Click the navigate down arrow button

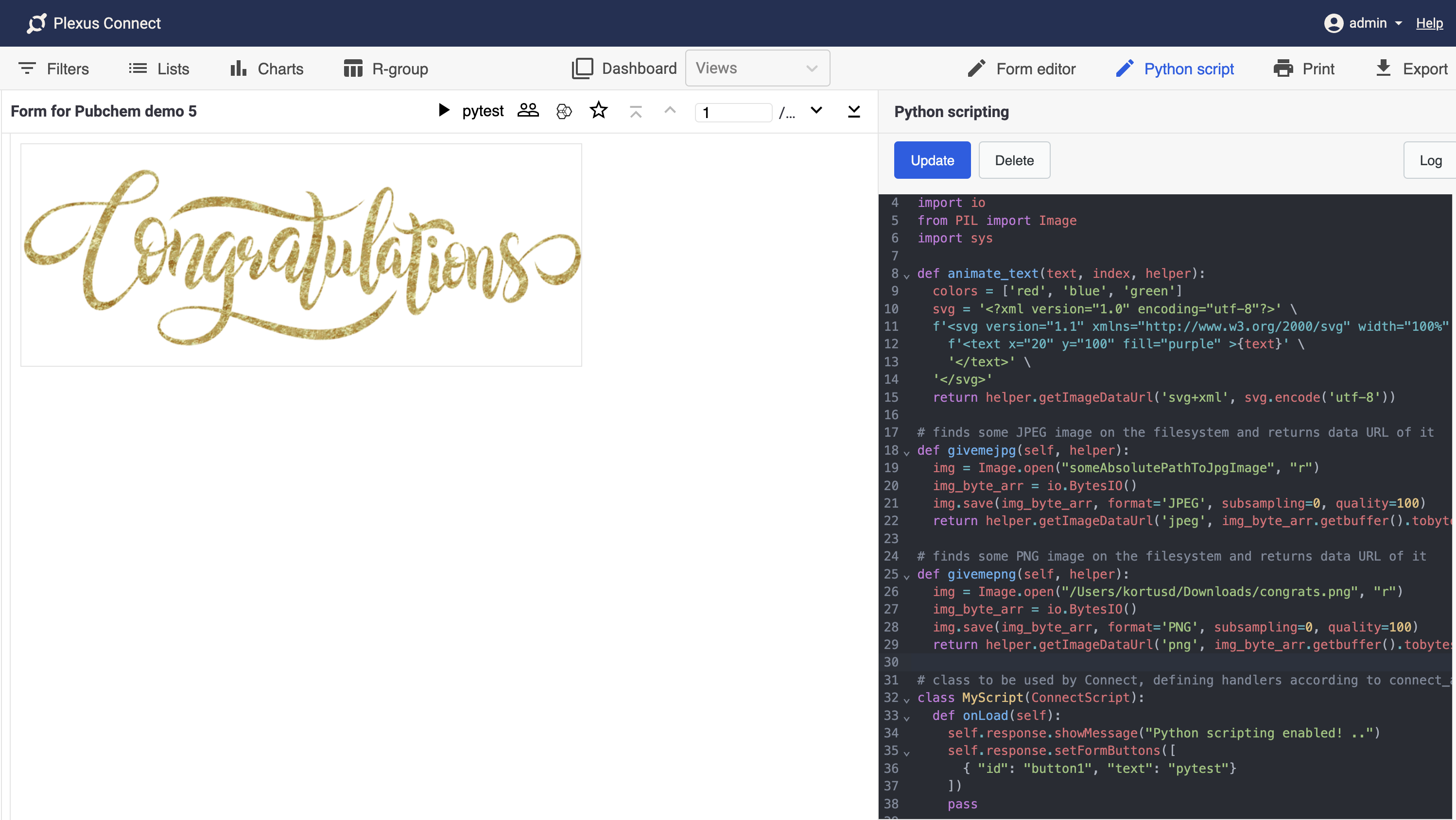tap(816, 111)
